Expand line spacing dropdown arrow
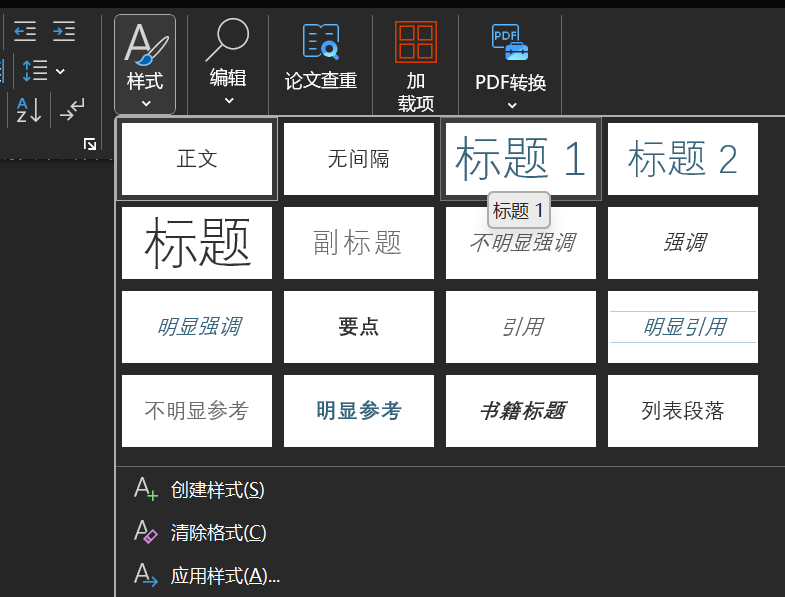This screenshot has width=785, height=597. pyautogui.click(x=60, y=71)
